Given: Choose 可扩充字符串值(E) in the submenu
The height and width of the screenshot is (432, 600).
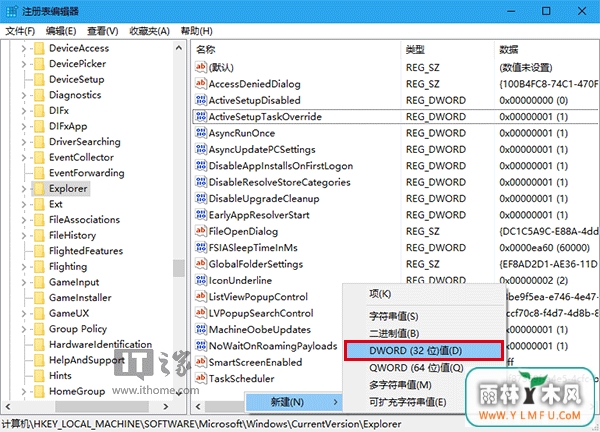Looking at the screenshot, I should pyautogui.click(x=424, y=402).
